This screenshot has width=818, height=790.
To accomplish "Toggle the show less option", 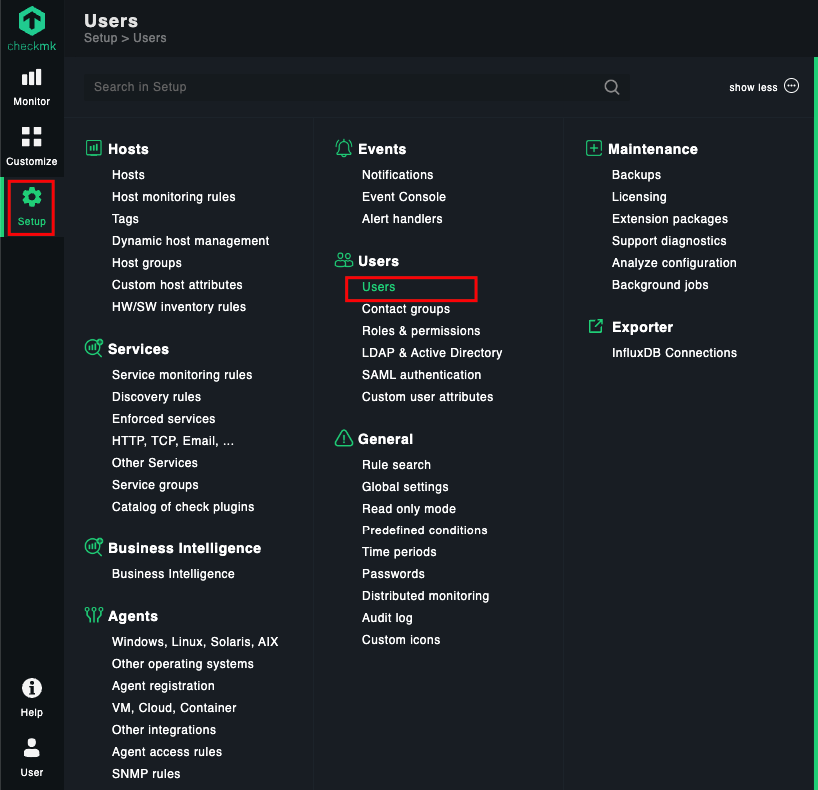I will click(763, 87).
